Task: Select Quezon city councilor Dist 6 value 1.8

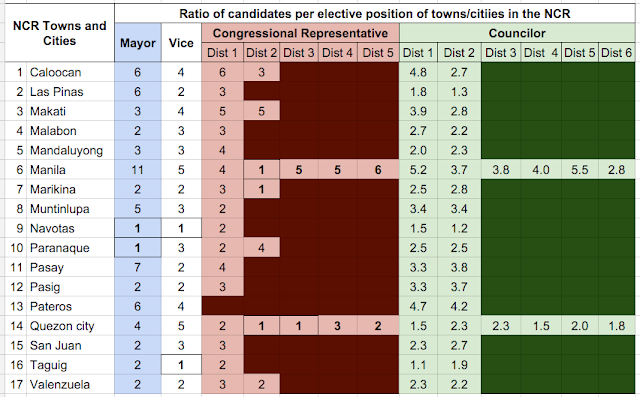Action: pyautogui.click(x=617, y=326)
